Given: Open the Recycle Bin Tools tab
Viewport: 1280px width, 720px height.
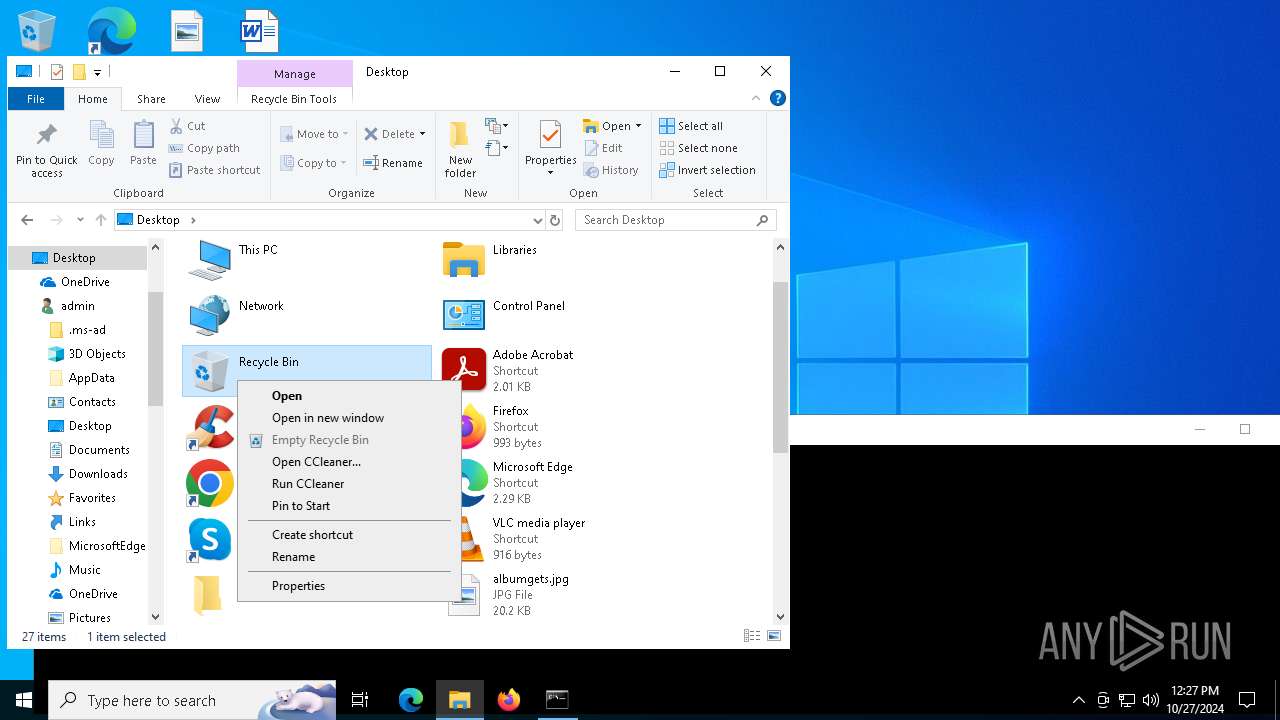Looking at the screenshot, I should [x=294, y=99].
